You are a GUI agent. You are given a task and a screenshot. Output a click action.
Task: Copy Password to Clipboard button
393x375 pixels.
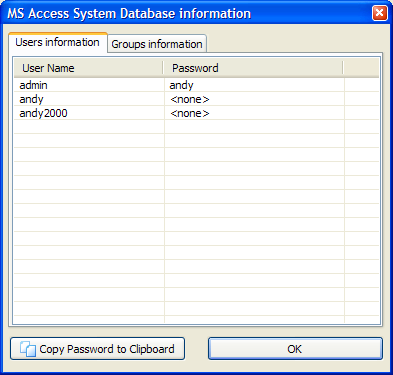pos(97,349)
